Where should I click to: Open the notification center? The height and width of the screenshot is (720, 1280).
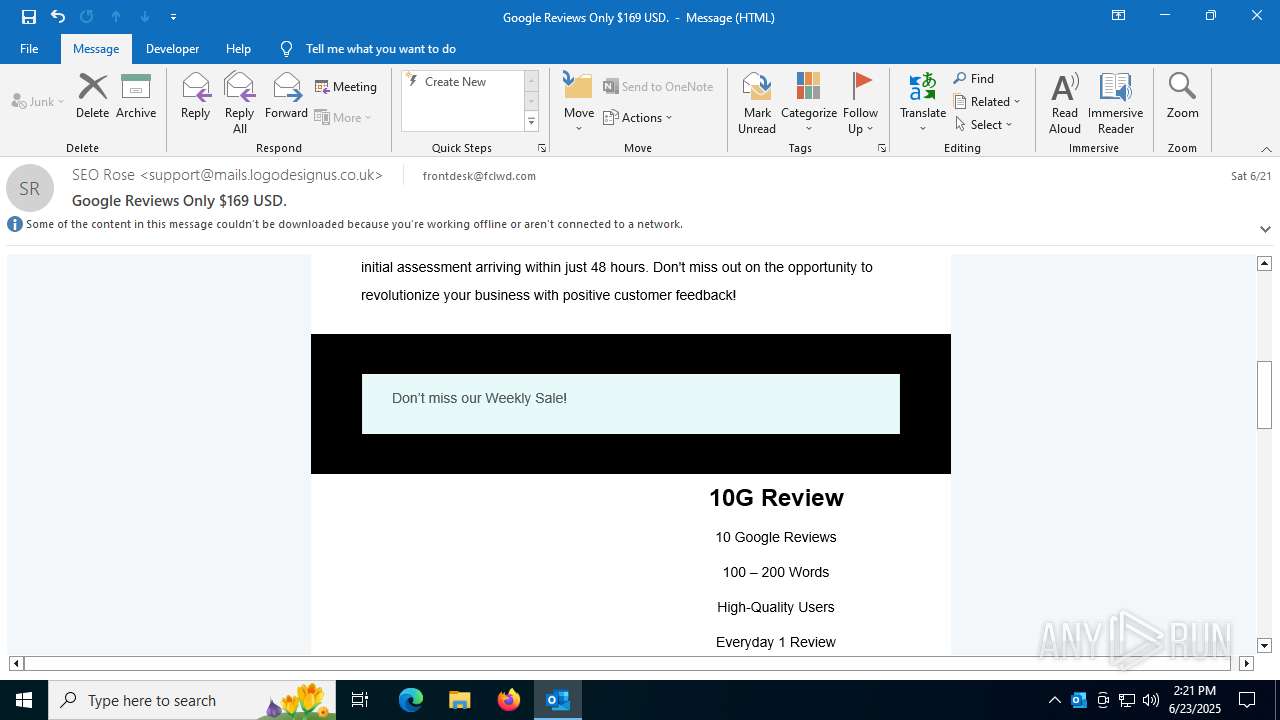(1247, 700)
